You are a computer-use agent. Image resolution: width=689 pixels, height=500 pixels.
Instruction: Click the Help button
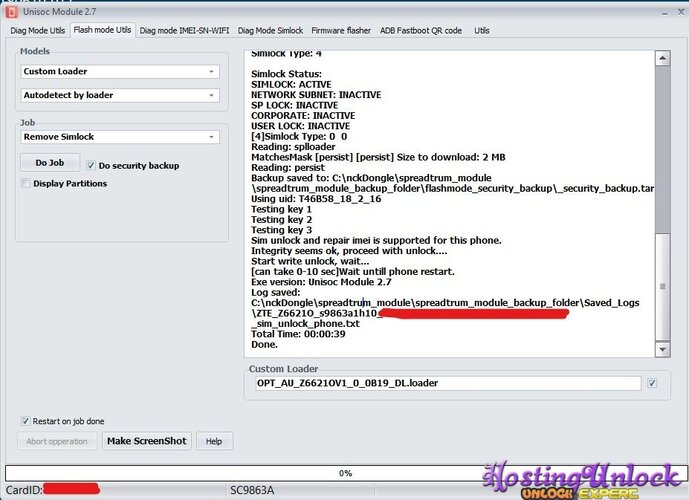214,441
